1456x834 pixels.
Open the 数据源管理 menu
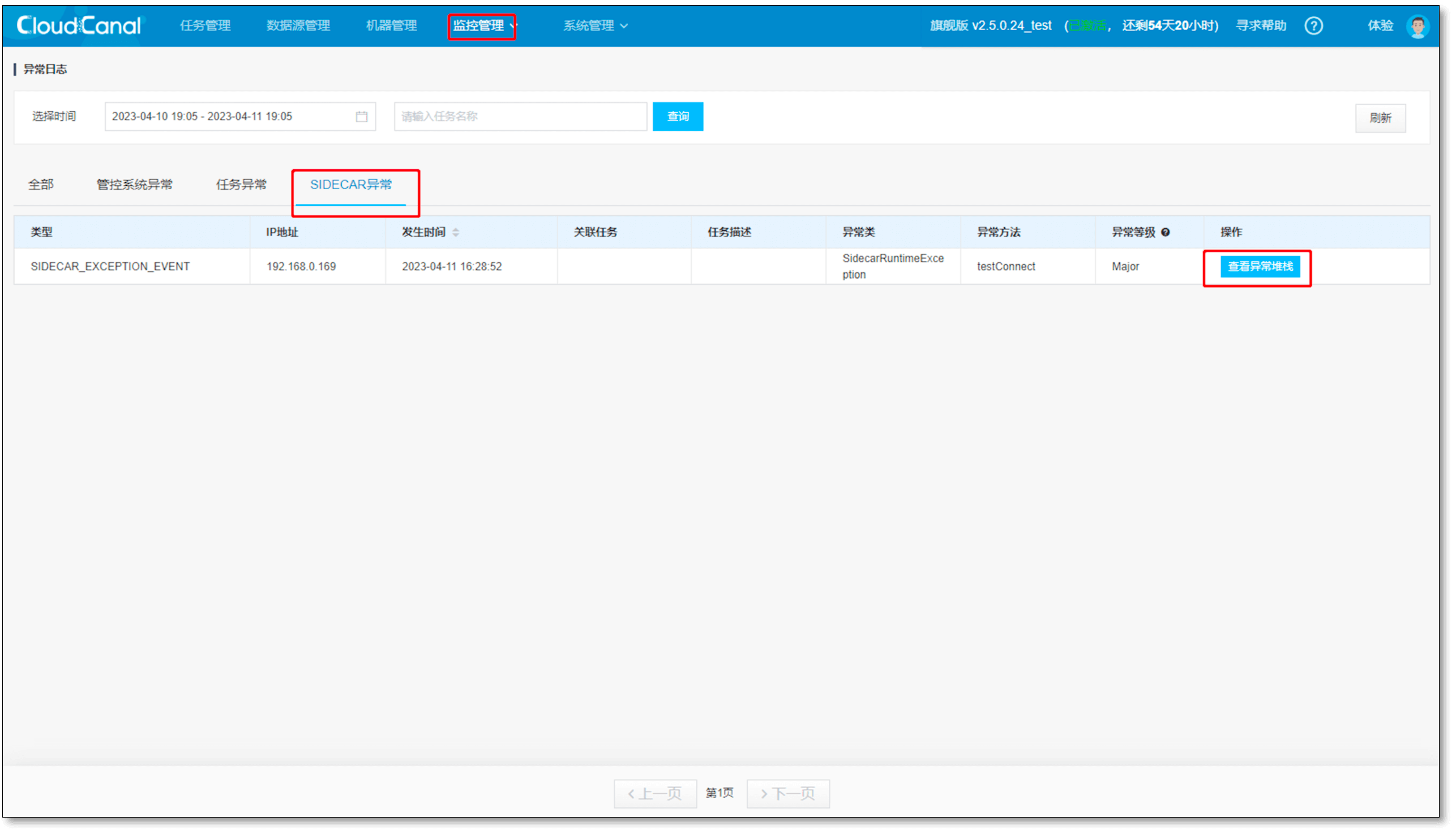point(298,26)
